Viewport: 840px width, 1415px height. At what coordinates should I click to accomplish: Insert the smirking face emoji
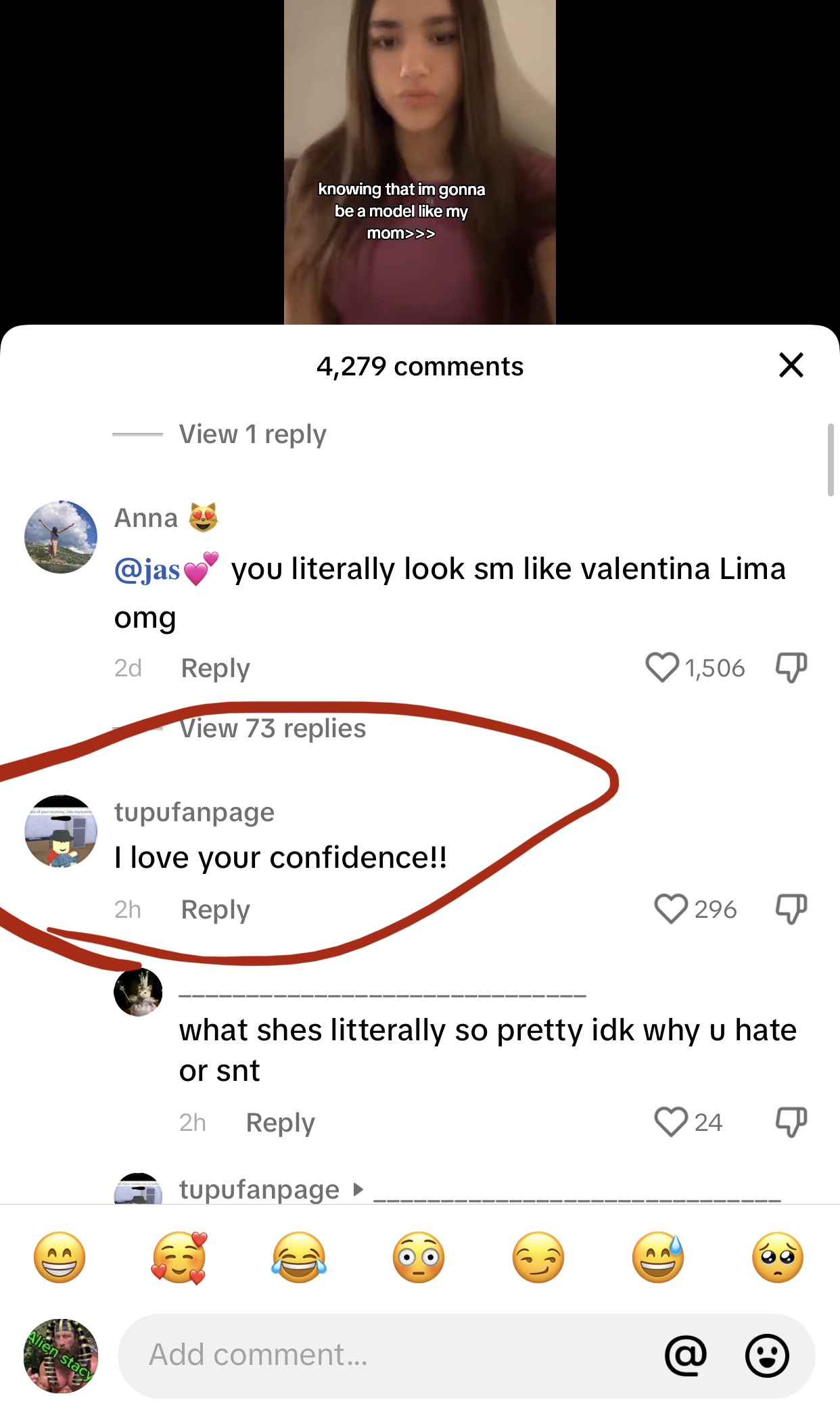[538, 1257]
